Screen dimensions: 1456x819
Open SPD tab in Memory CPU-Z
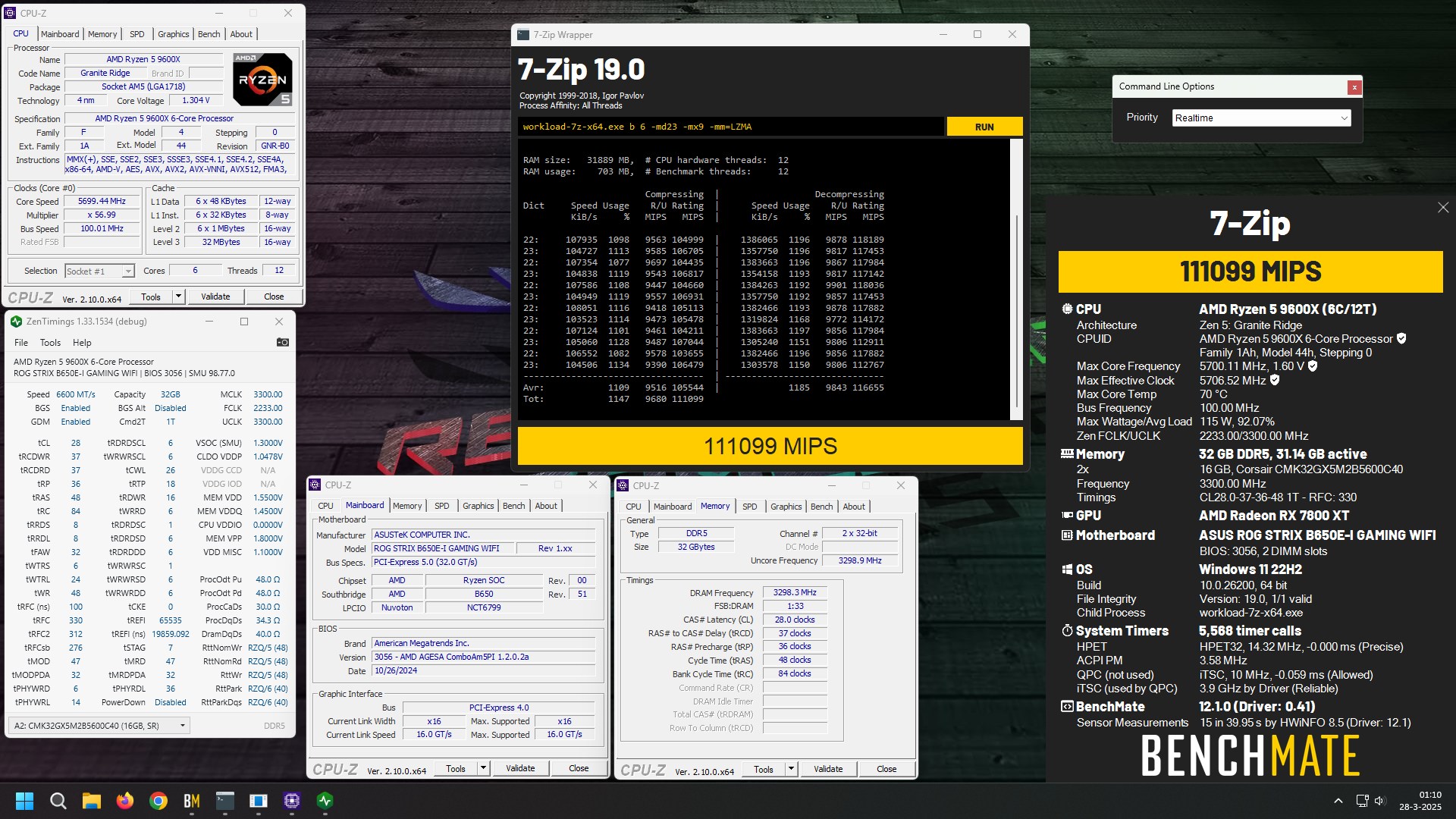750,507
